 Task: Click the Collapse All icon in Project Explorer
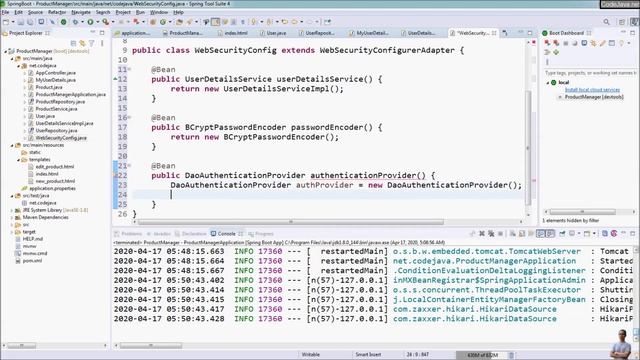pos(73,43)
